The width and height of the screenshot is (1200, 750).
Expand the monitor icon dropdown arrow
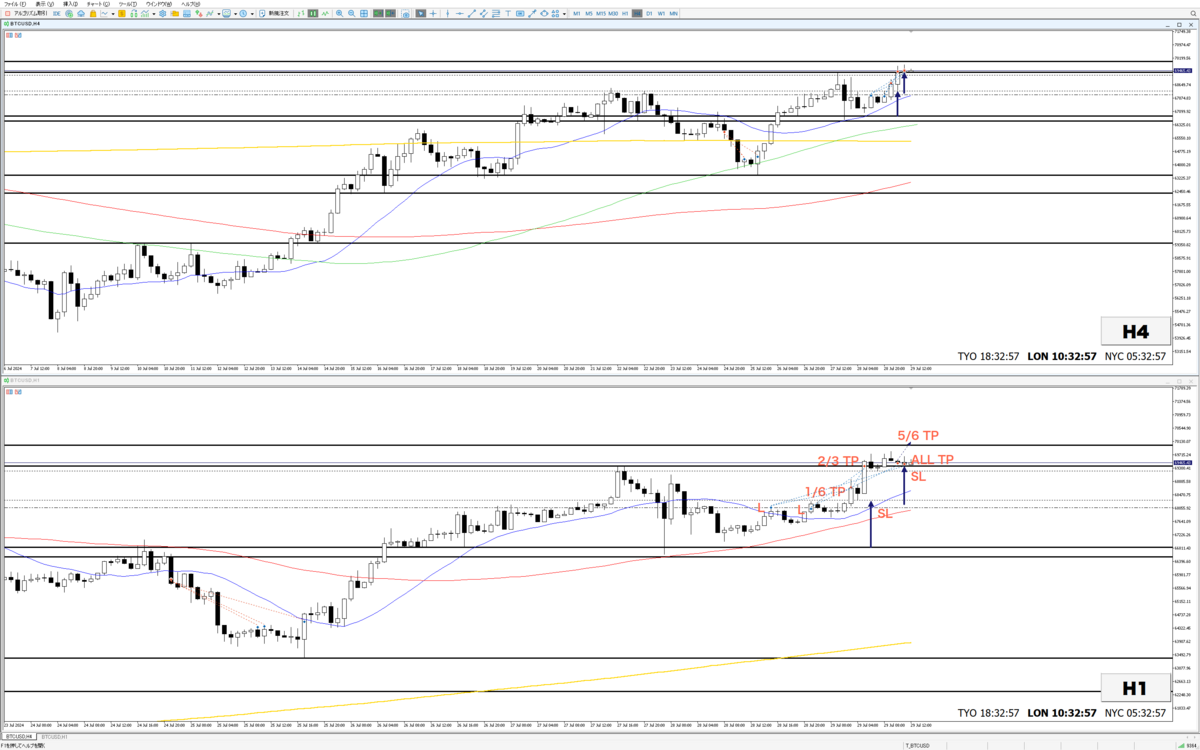point(235,13)
